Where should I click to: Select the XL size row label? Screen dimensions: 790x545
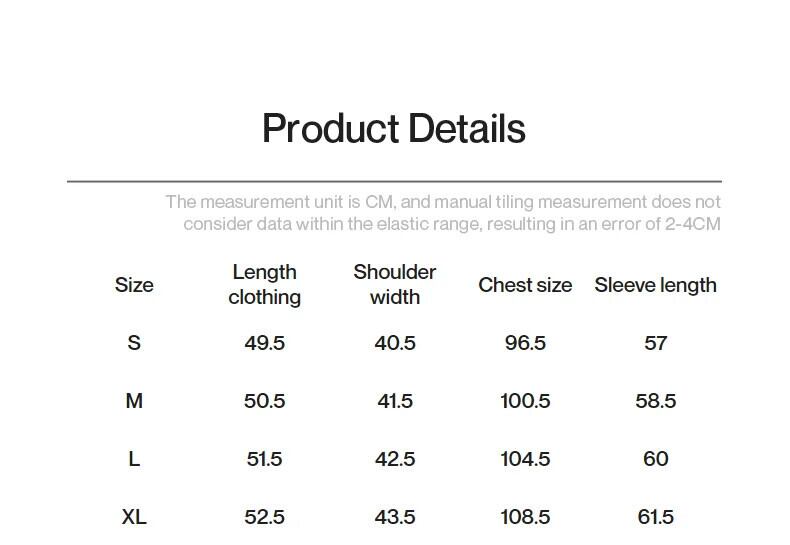134,517
